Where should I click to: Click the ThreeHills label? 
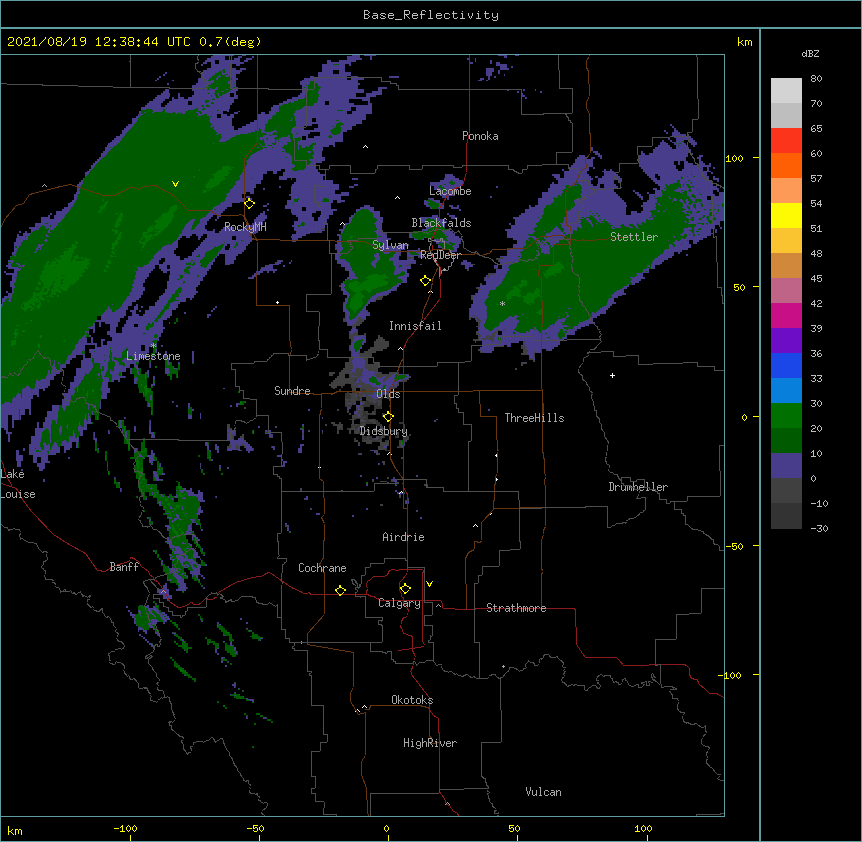(534, 418)
